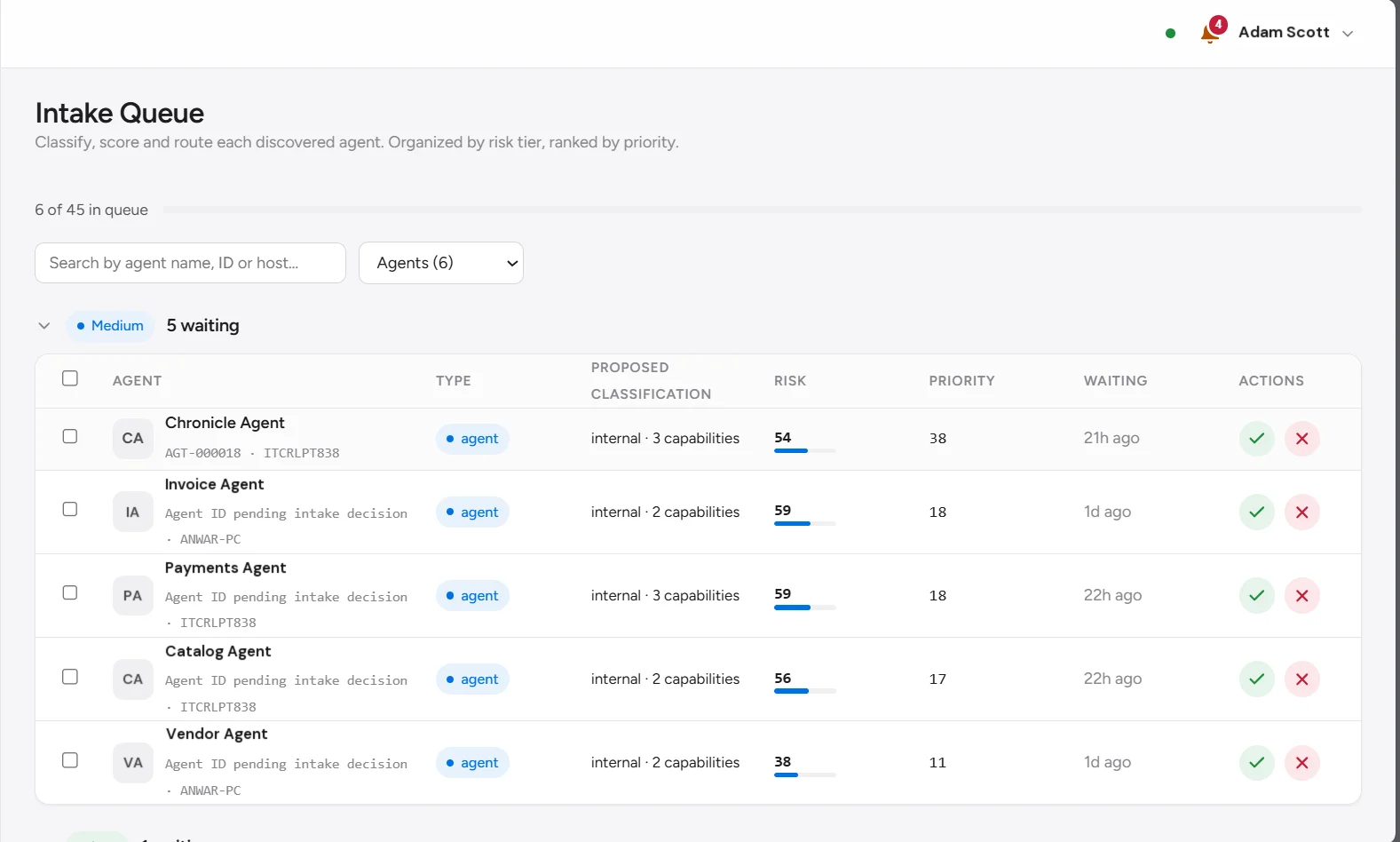Click AGT-000018 agent ID text
The image size is (1400, 842).
coord(202,453)
